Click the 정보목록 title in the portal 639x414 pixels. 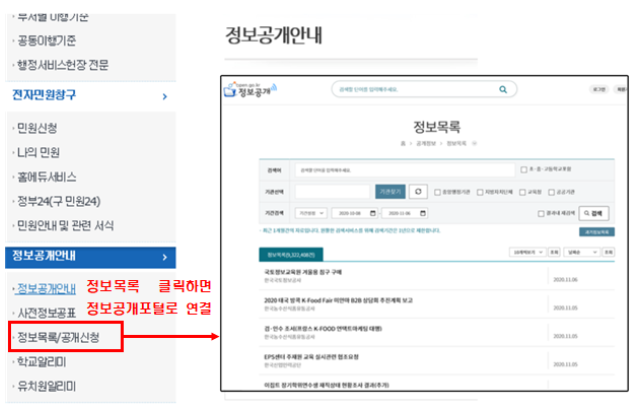(437, 127)
